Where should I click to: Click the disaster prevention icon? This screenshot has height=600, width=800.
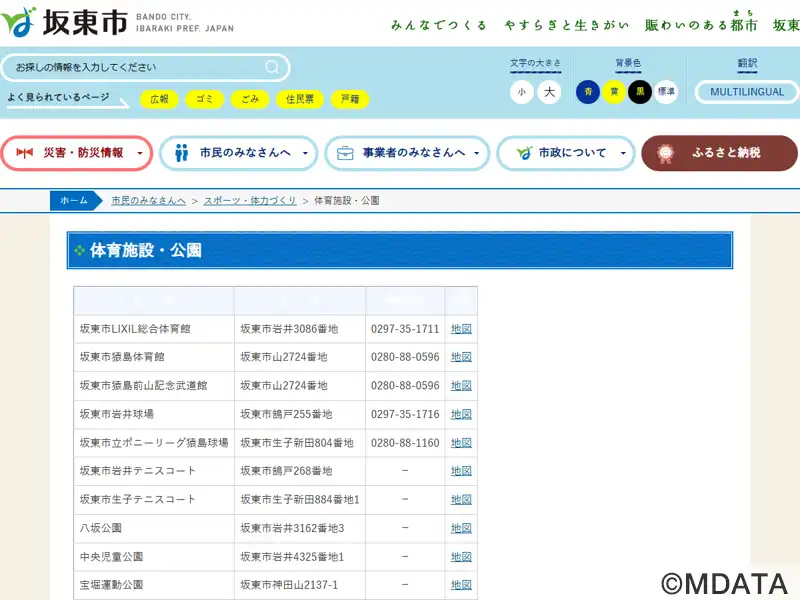tap(25, 153)
